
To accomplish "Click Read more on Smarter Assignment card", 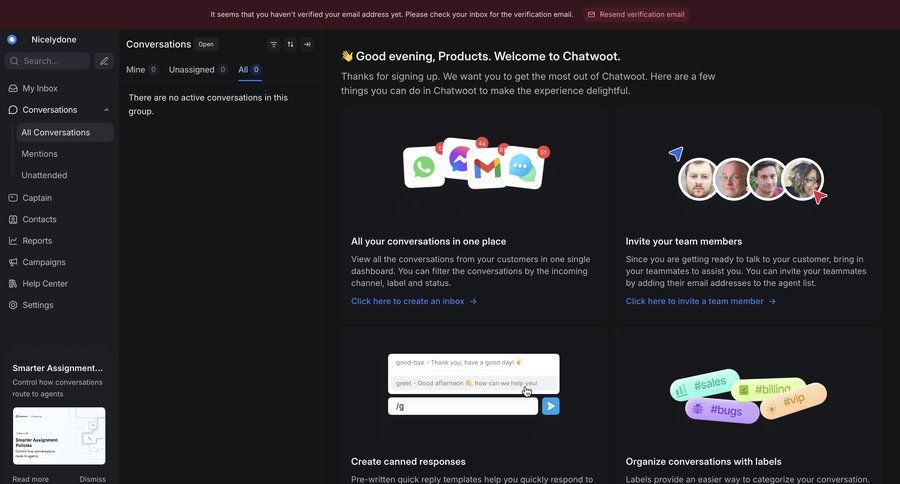I will click(x=30, y=479).
